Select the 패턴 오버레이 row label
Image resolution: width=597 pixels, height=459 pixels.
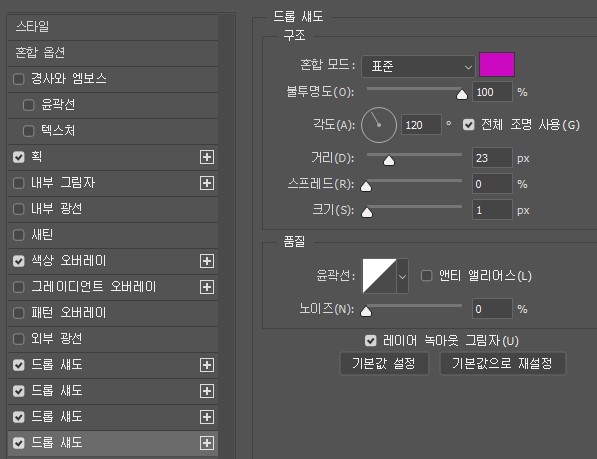click(69, 312)
